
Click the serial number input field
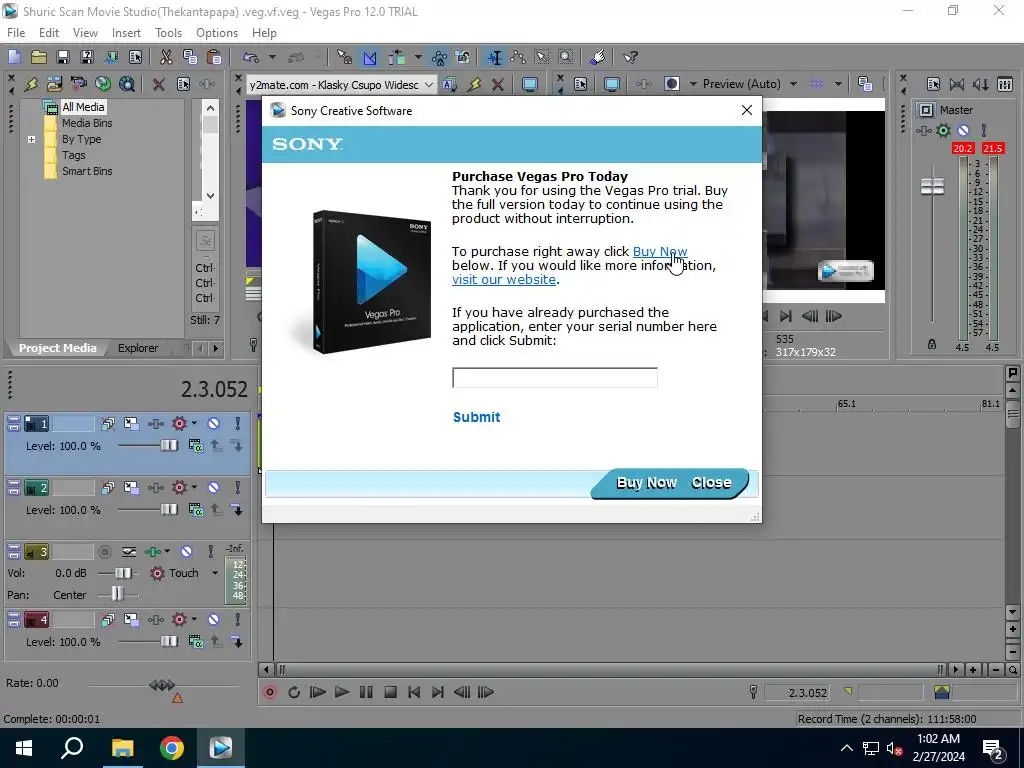tap(554, 377)
